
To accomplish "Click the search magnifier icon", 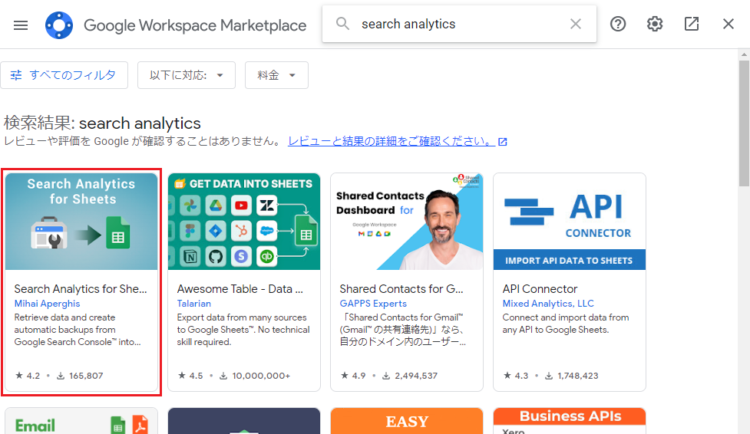I will coord(342,23).
